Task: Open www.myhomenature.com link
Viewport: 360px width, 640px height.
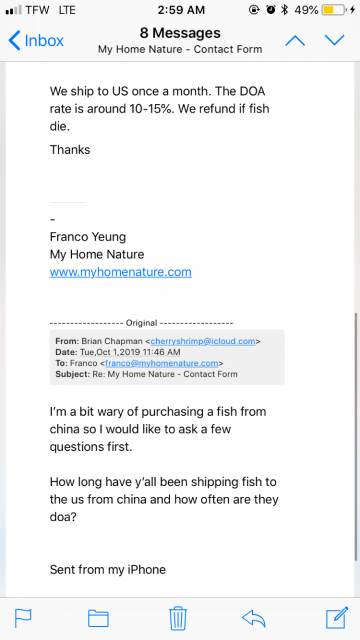Action: coord(120,272)
